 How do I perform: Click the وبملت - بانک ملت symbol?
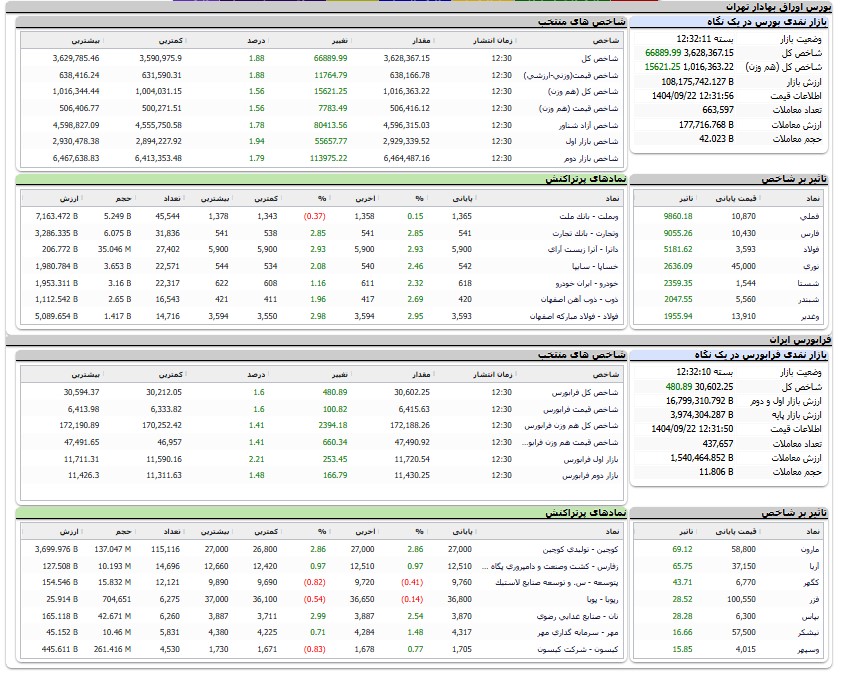(589, 216)
